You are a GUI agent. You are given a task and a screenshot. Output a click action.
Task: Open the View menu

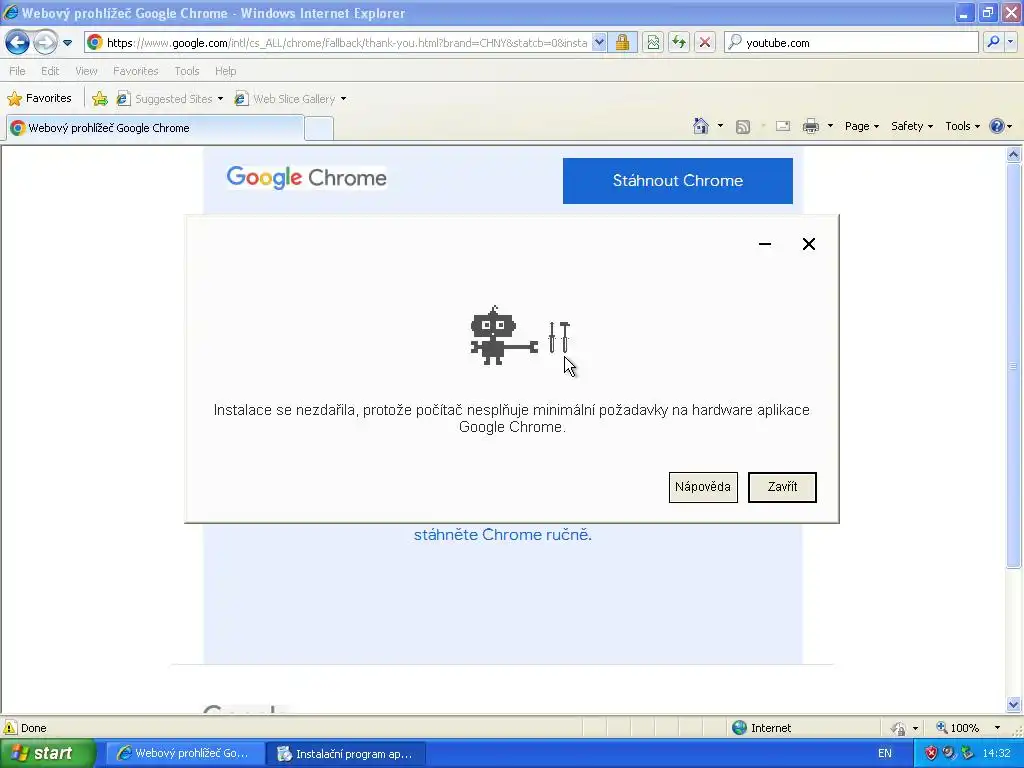click(x=86, y=71)
